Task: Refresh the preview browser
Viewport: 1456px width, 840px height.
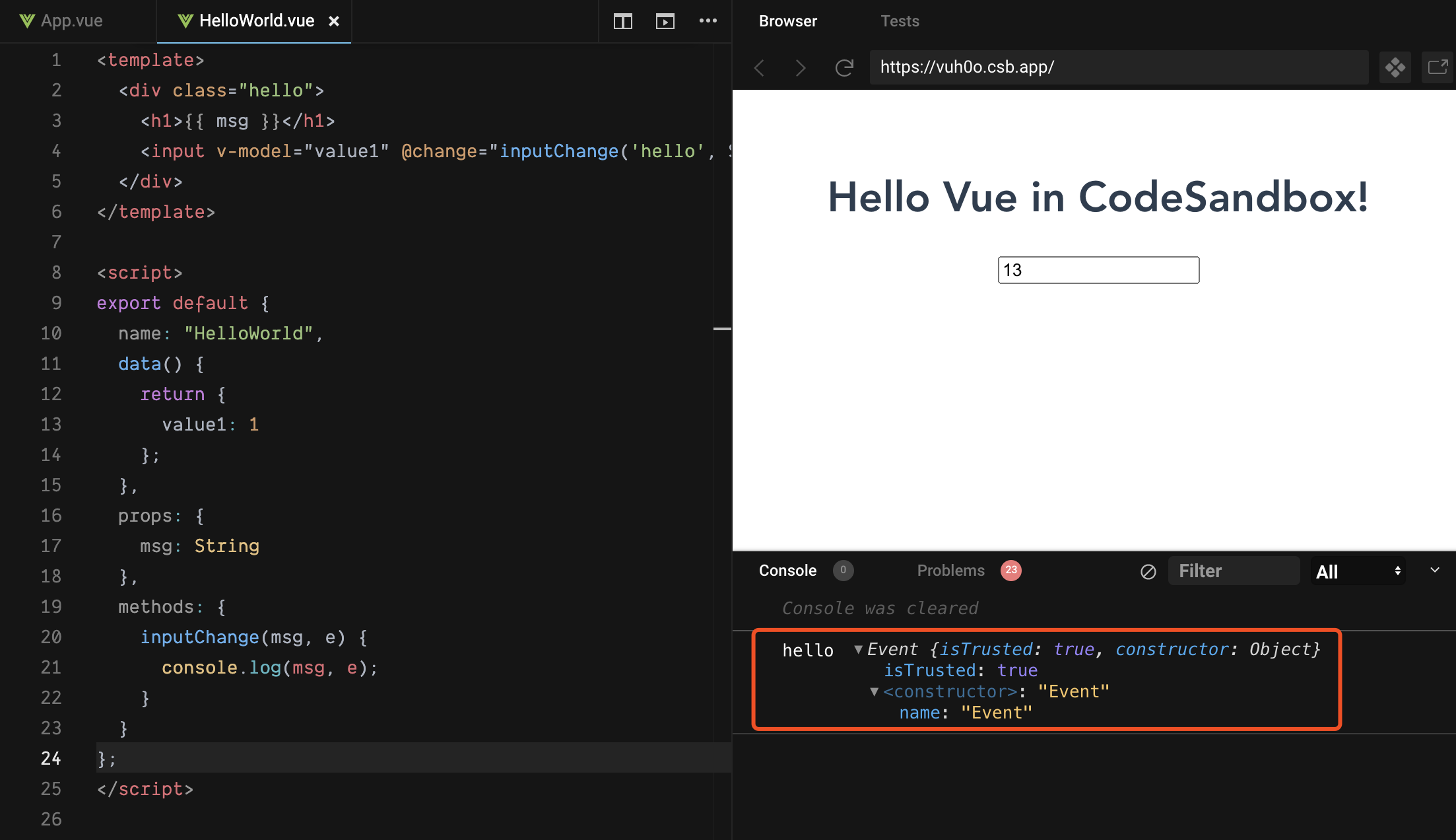Action: pos(844,67)
